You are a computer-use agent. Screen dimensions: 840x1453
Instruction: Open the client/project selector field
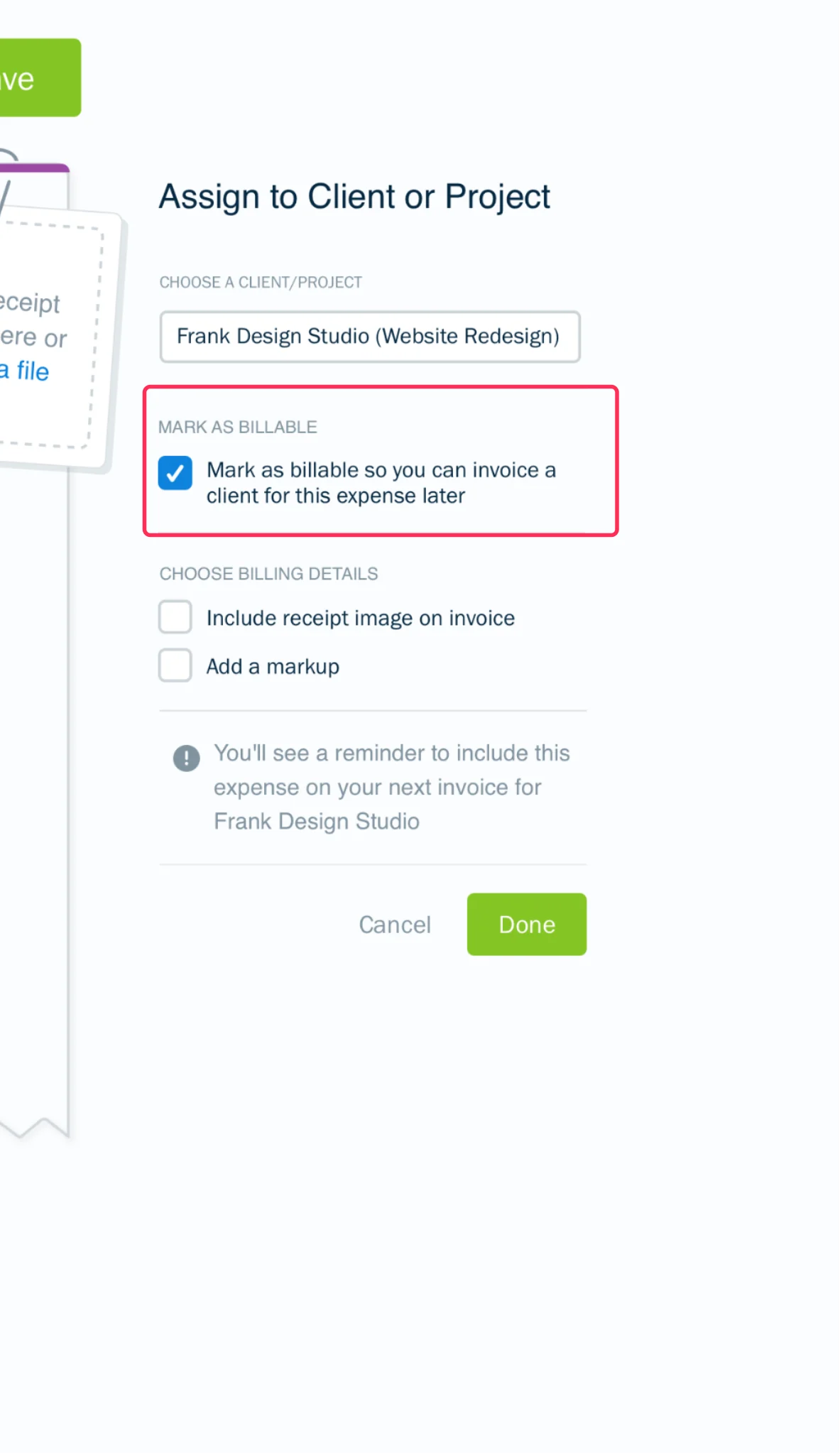[x=370, y=337]
